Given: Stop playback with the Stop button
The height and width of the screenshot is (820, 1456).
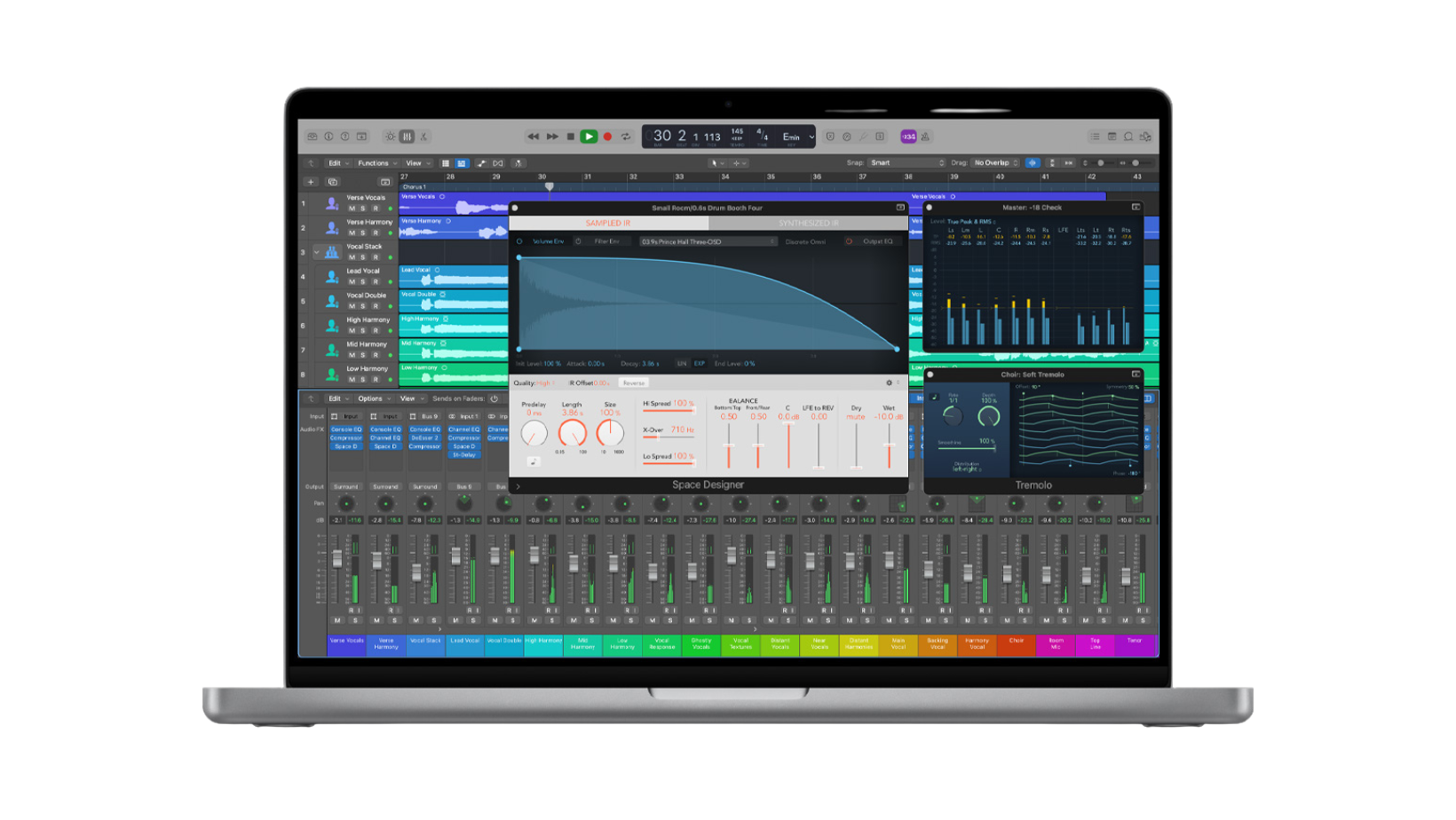Looking at the screenshot, I should click(x=570, y=137).
